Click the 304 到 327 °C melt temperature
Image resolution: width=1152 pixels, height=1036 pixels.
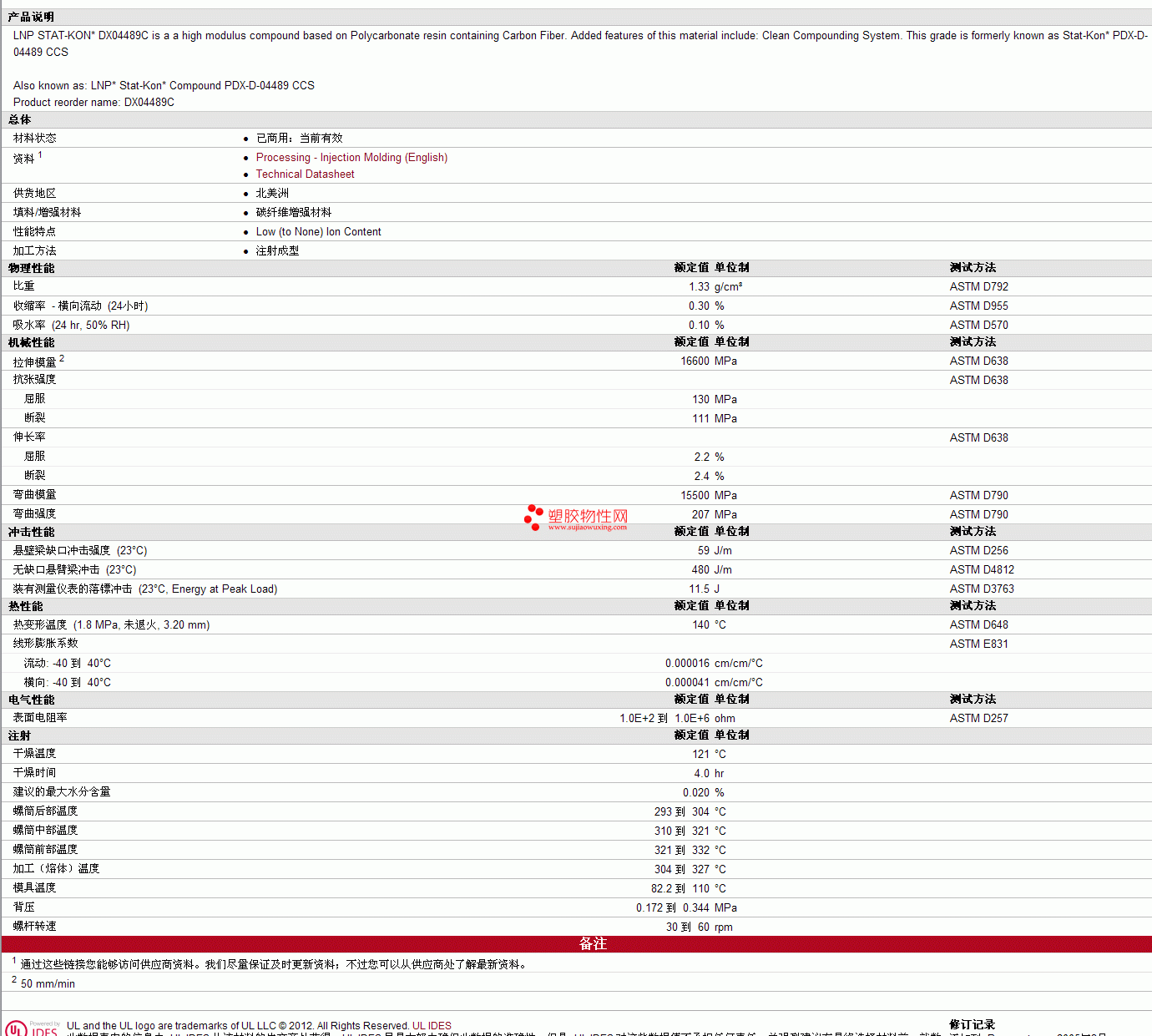[690, 870]
